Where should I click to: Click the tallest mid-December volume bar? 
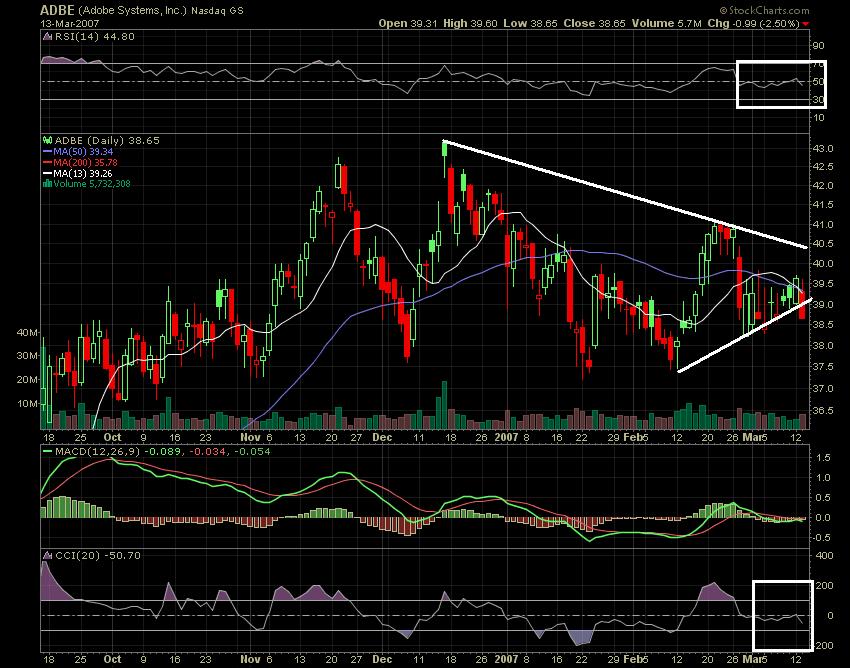445,405
